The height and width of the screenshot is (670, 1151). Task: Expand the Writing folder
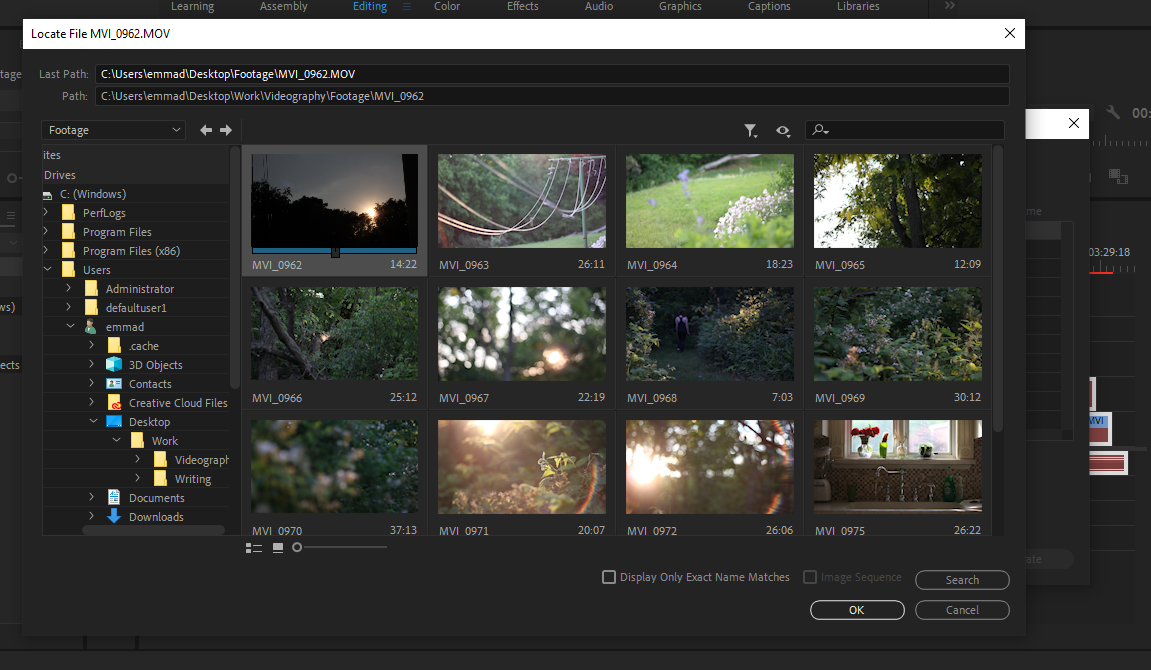(137, 478)
